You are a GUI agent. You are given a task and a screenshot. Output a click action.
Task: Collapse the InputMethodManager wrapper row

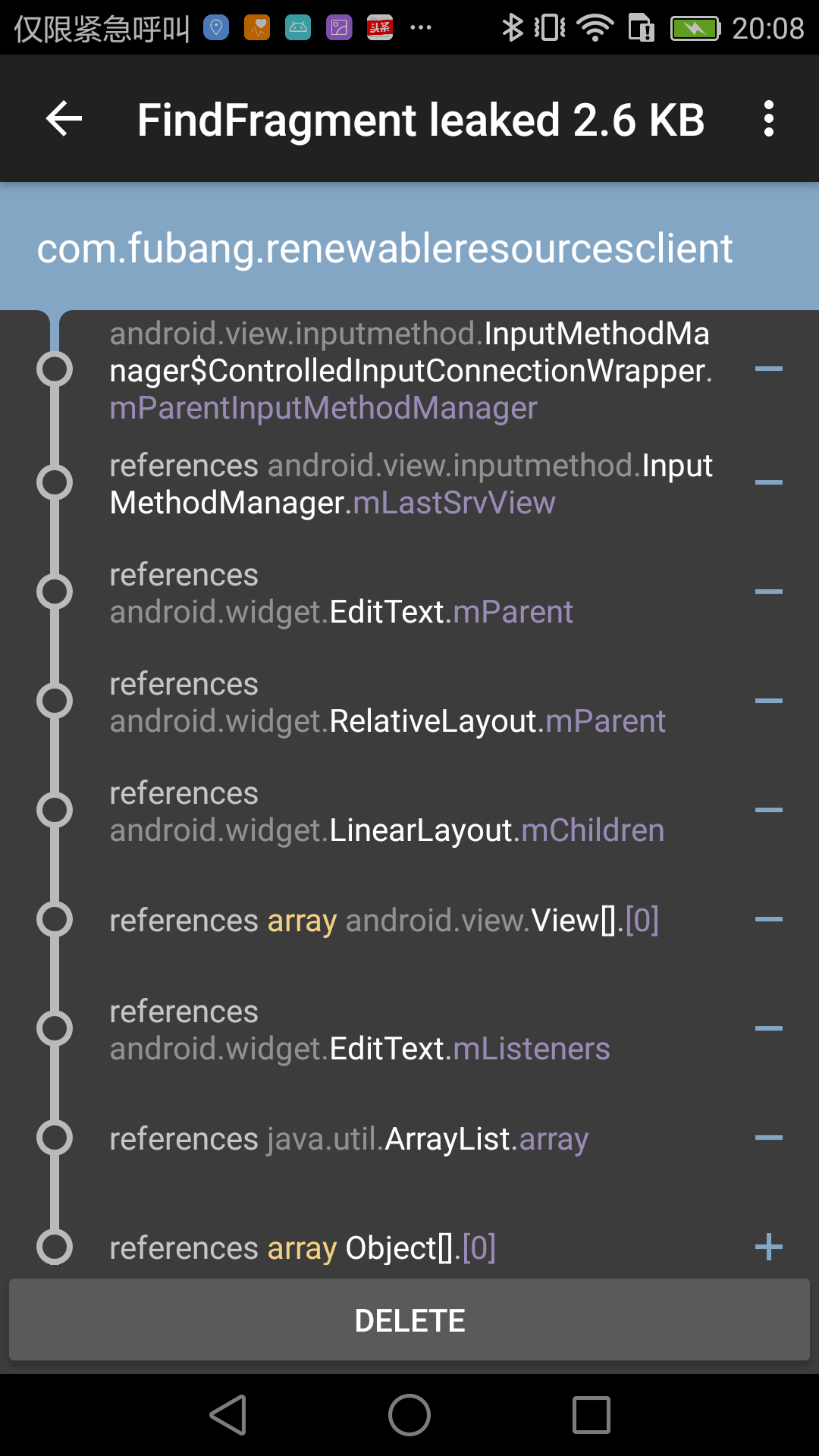click(770, 369)
